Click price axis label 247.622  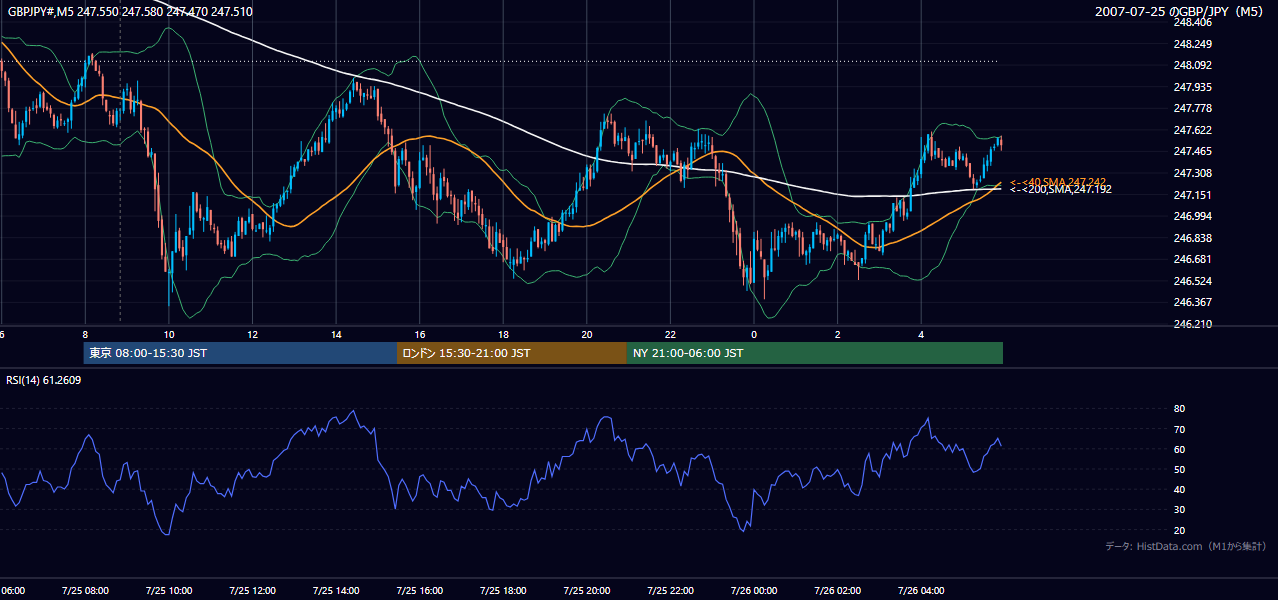click(x=1193, y=130)
